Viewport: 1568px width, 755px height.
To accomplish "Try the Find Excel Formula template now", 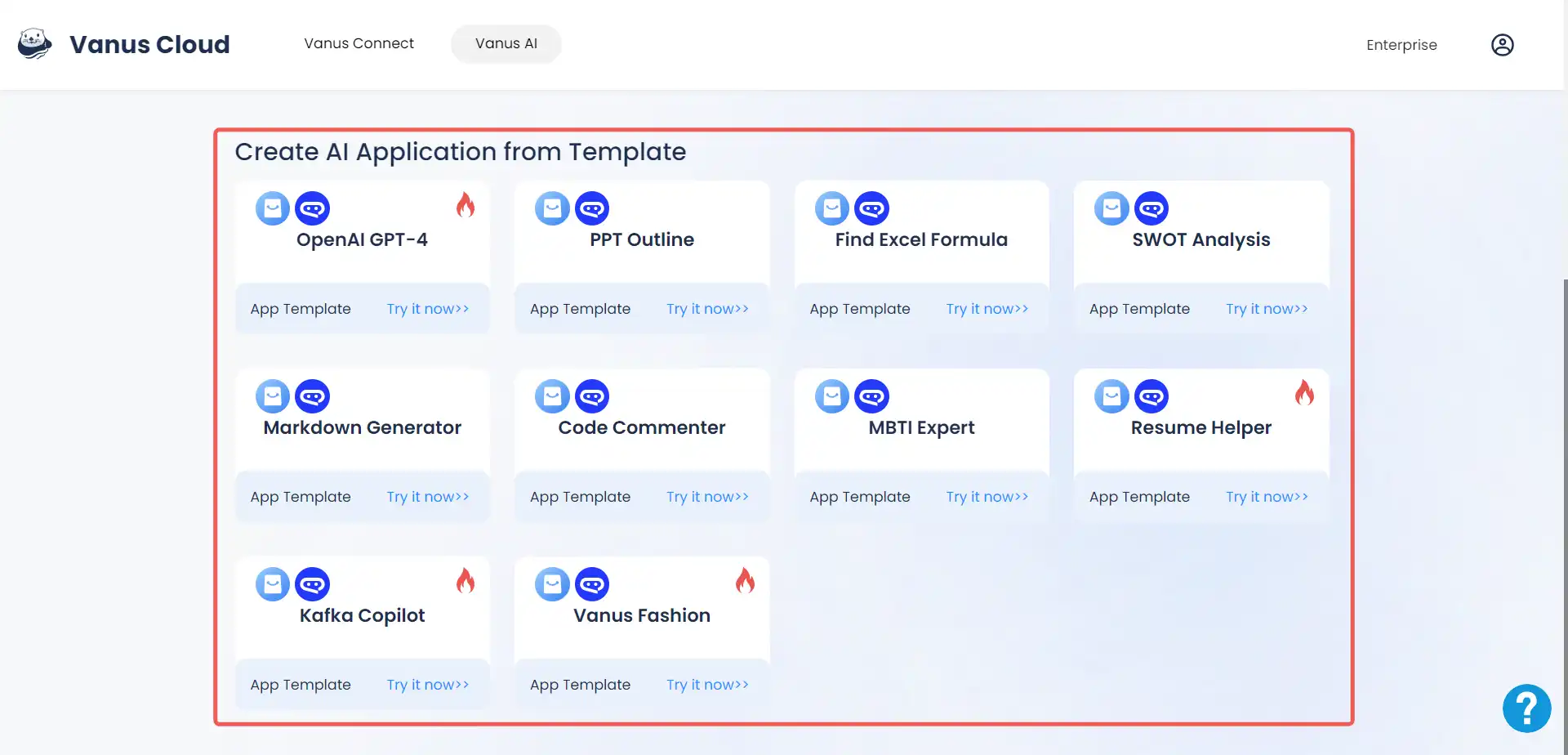I will click(987, 309).
